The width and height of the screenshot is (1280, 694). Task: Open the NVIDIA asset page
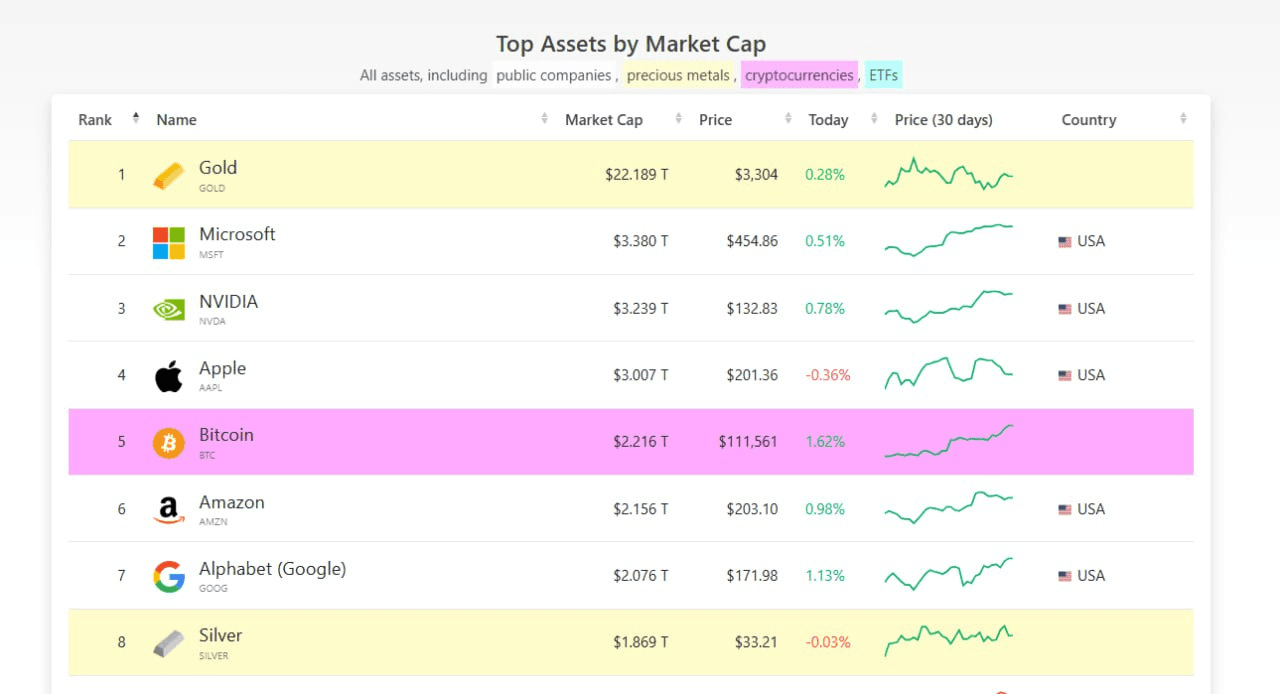[229, 301]
